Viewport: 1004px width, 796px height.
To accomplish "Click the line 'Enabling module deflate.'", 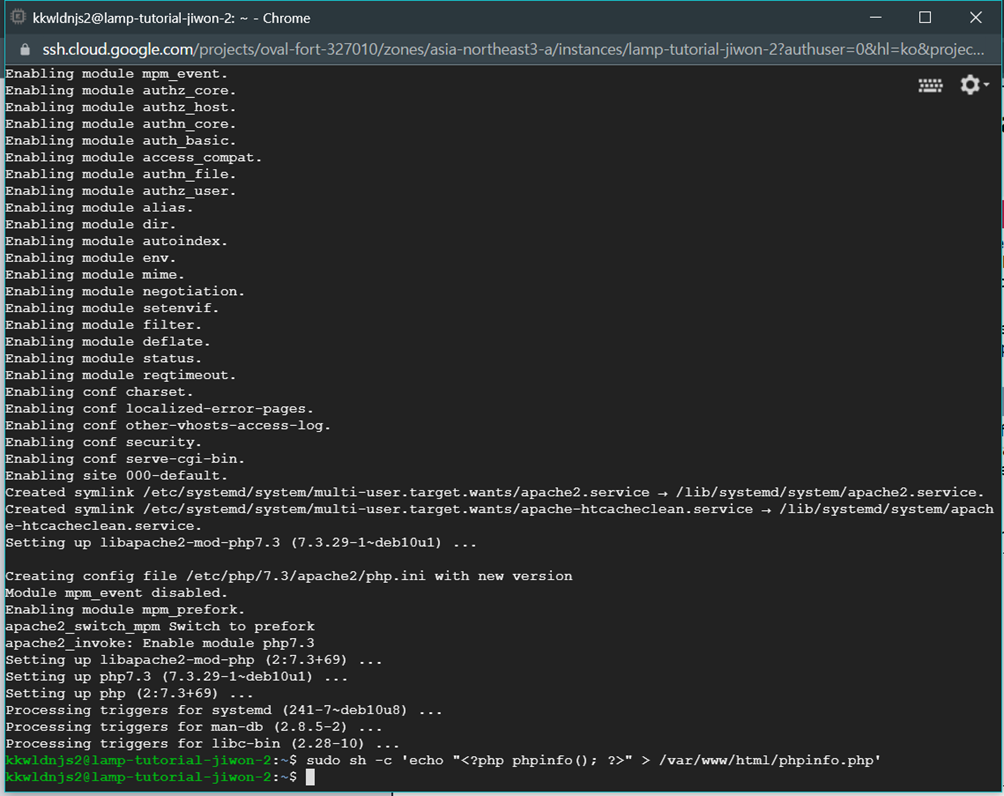I will 108,342.
